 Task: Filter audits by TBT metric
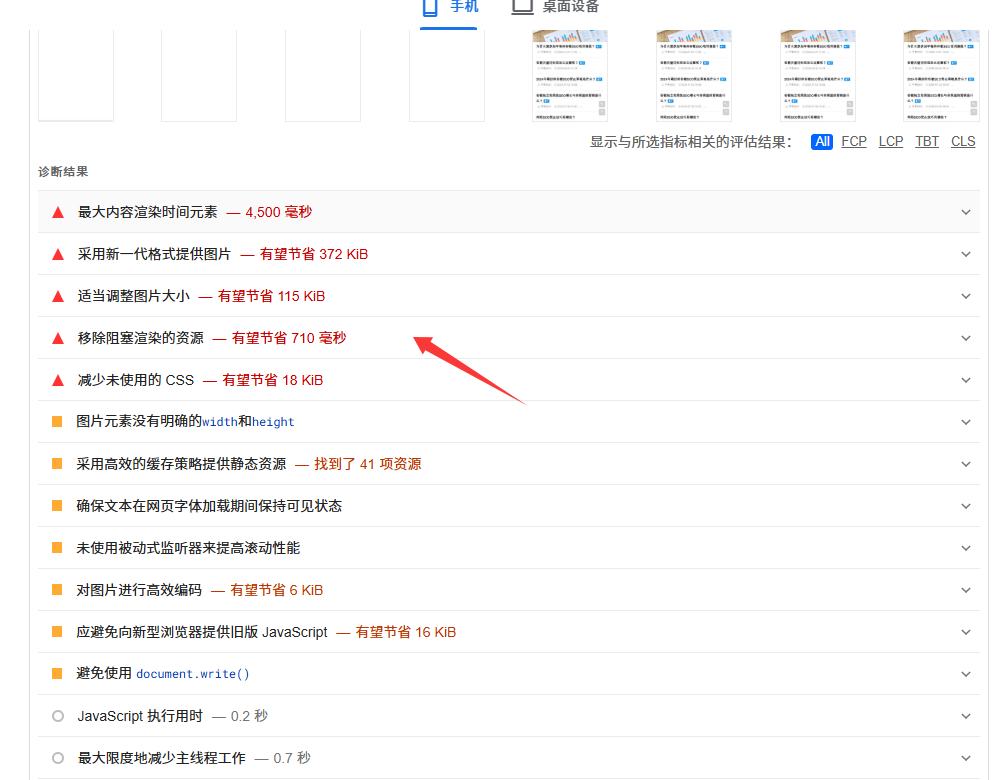click(927, 142)
